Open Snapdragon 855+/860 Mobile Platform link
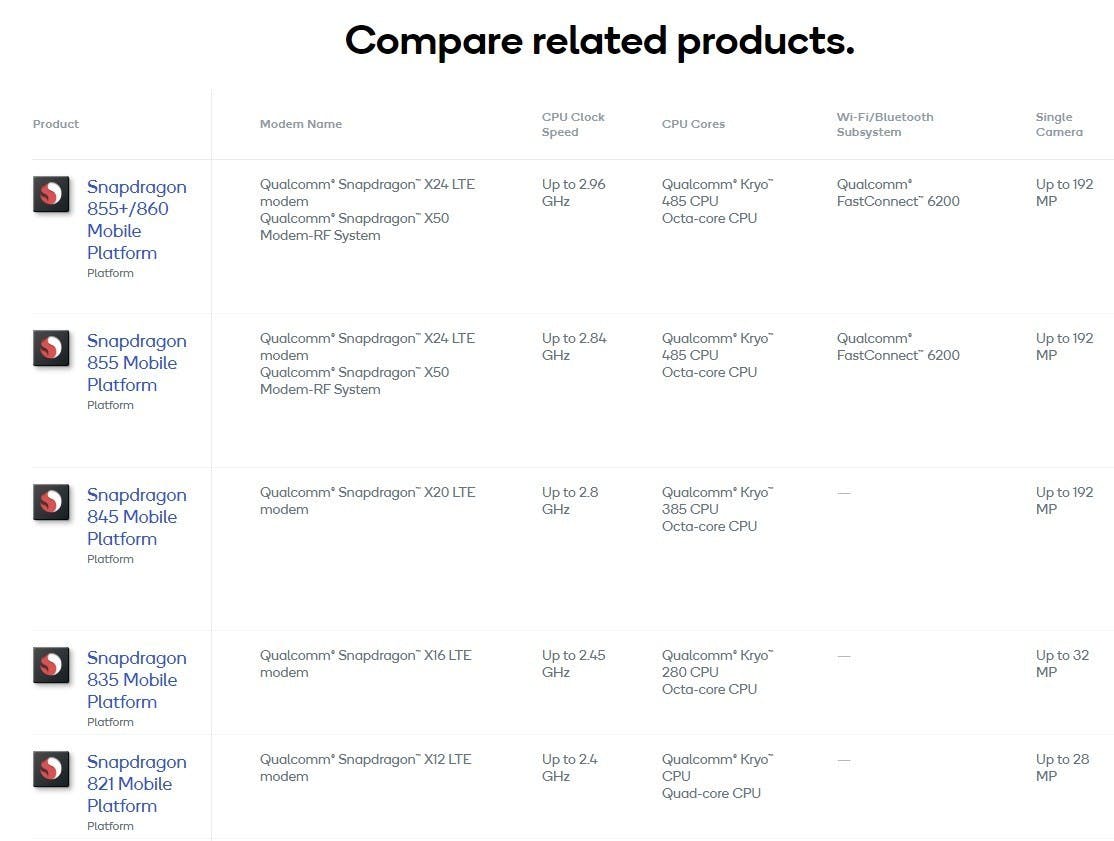The height and width of the screenshot is (841, 1114). coord(136,220)
